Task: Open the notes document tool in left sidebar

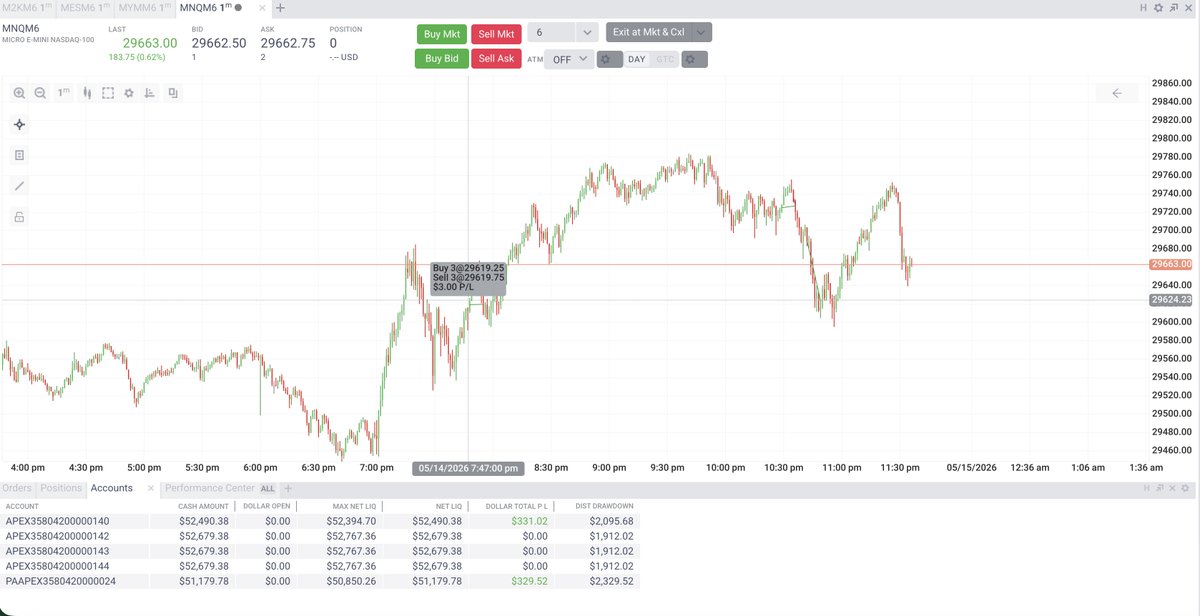Action: click(x=19, y=155)
